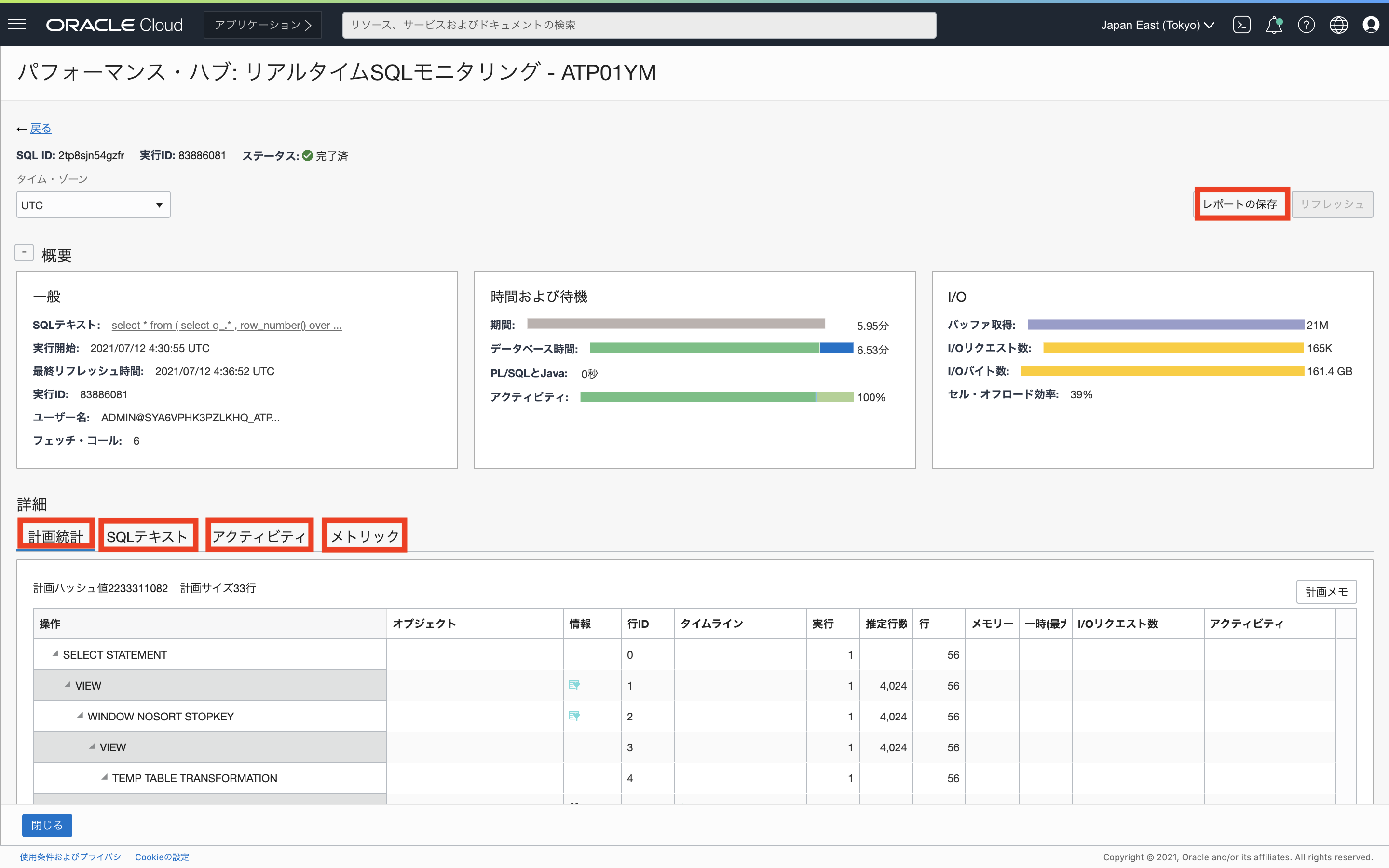Collapse the 概要 section toggle
Screen dimensions: 1389x868
[x=24, y=253]
